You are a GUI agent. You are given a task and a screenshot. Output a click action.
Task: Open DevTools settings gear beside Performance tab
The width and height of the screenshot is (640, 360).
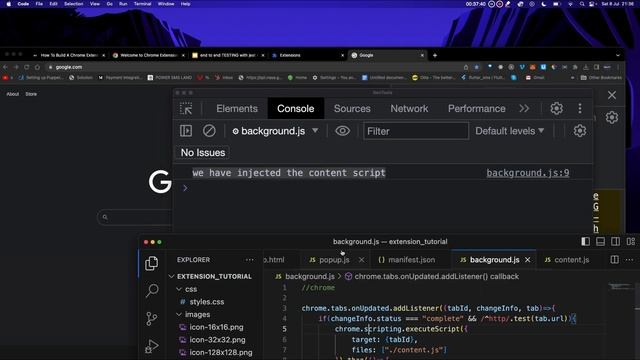(x=556, y=108)
